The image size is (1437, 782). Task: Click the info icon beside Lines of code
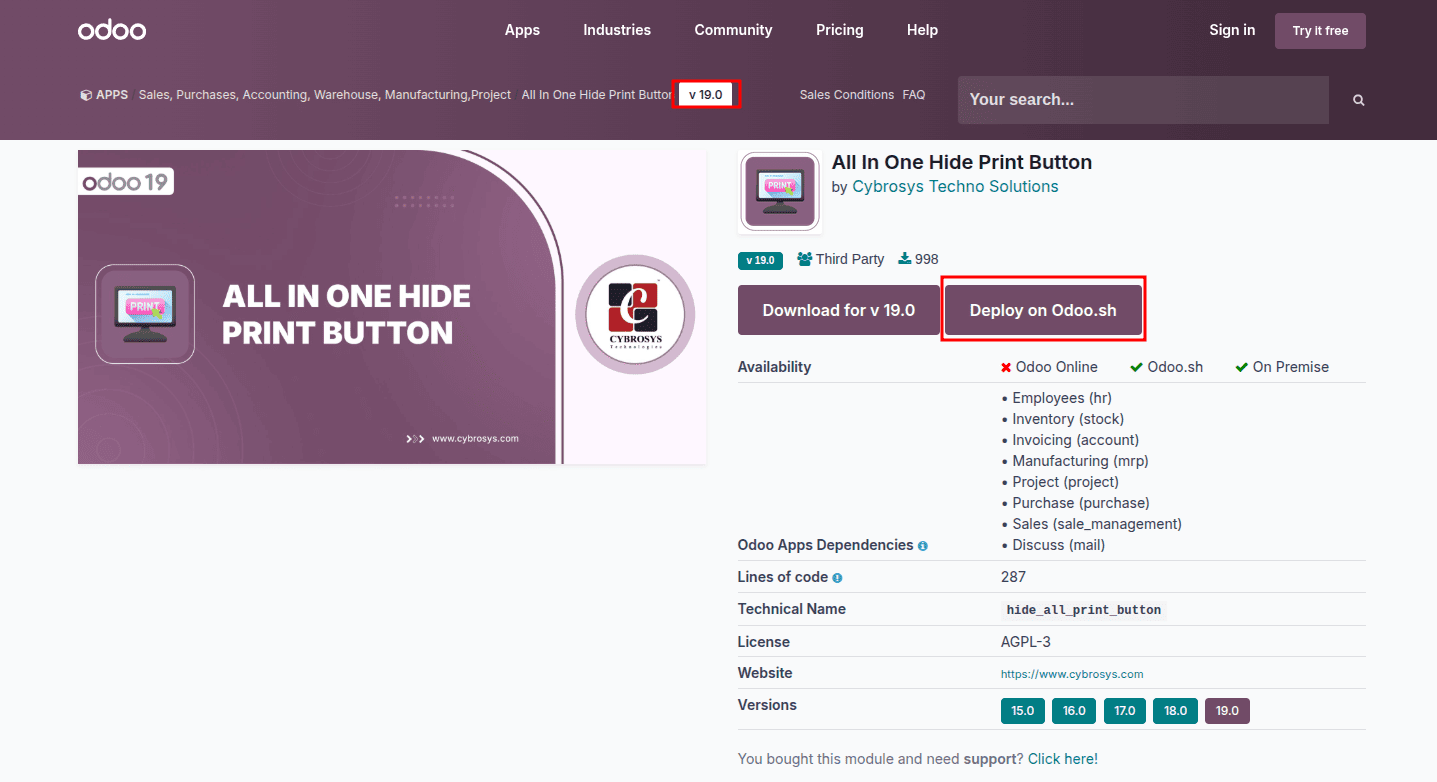pos(837,577)
